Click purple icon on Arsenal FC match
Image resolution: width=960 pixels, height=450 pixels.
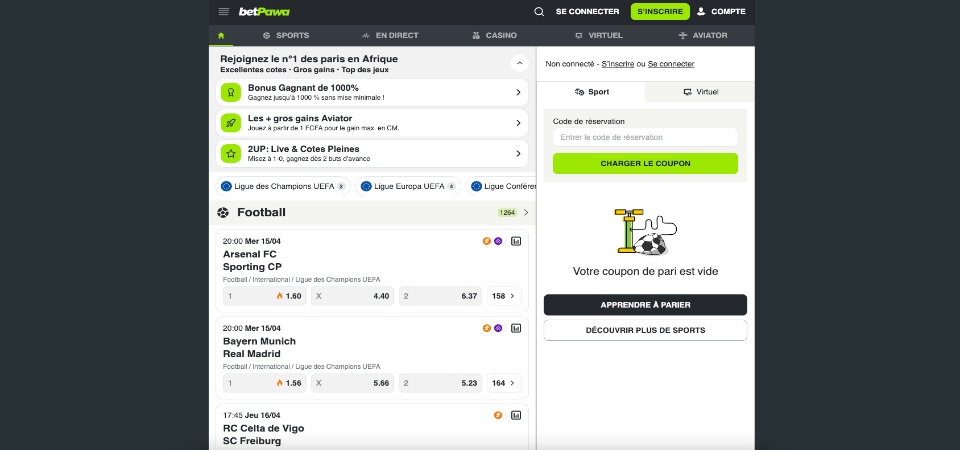click(x=498, y=241)
